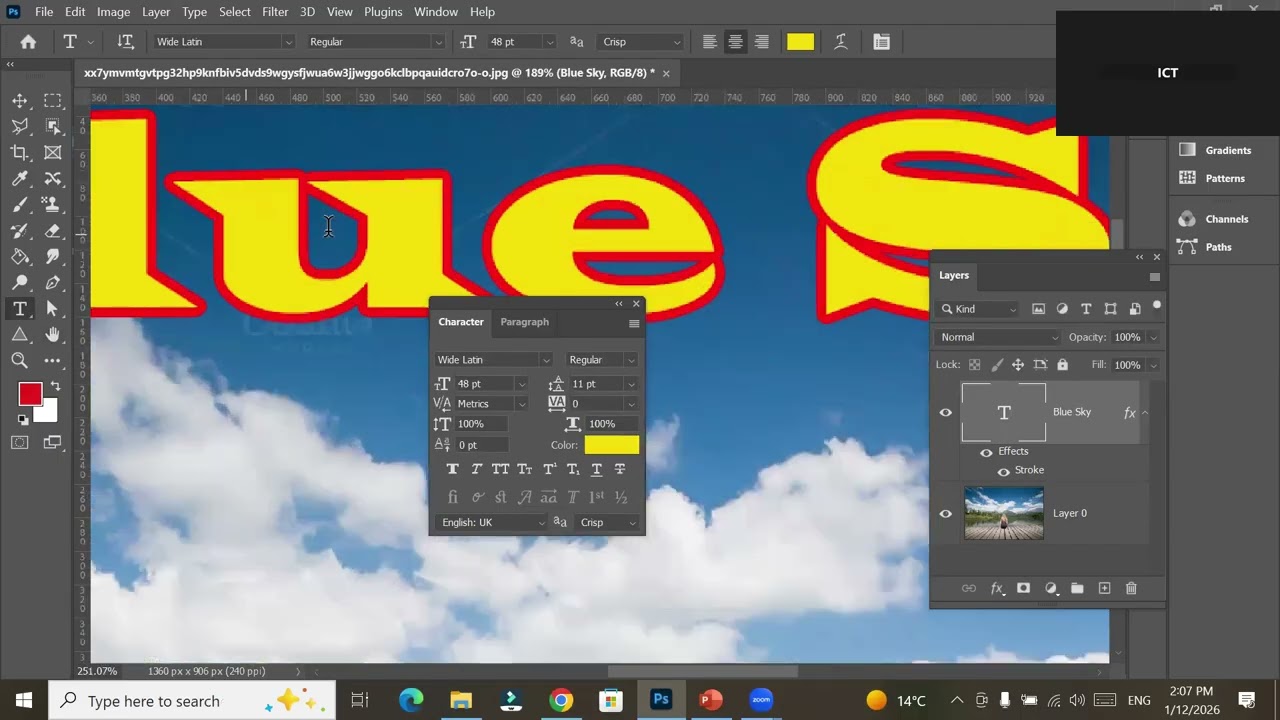Open font size dropdown in Character panel
The width and height of the screenshot is (1280, 720).
521,384
